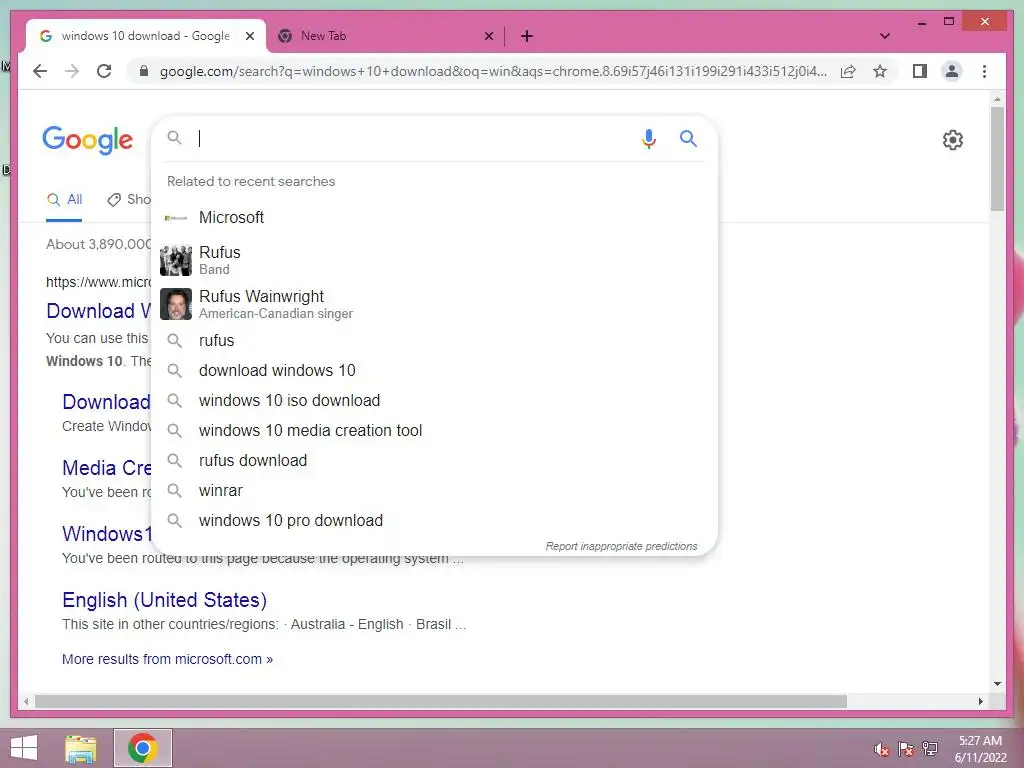Choose 'windows 10 iso download' suggestion
This screenshot has width=1024, height=768.
click(x=434, y=400)
